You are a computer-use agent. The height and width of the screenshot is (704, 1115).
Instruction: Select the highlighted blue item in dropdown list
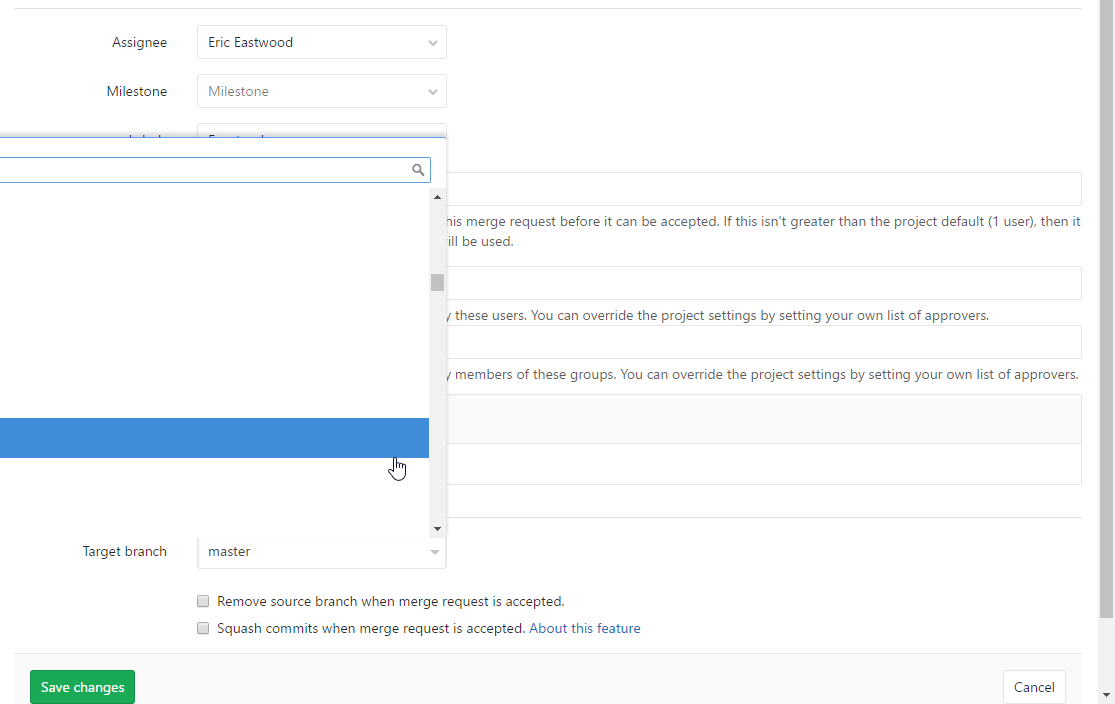(214, 438)
